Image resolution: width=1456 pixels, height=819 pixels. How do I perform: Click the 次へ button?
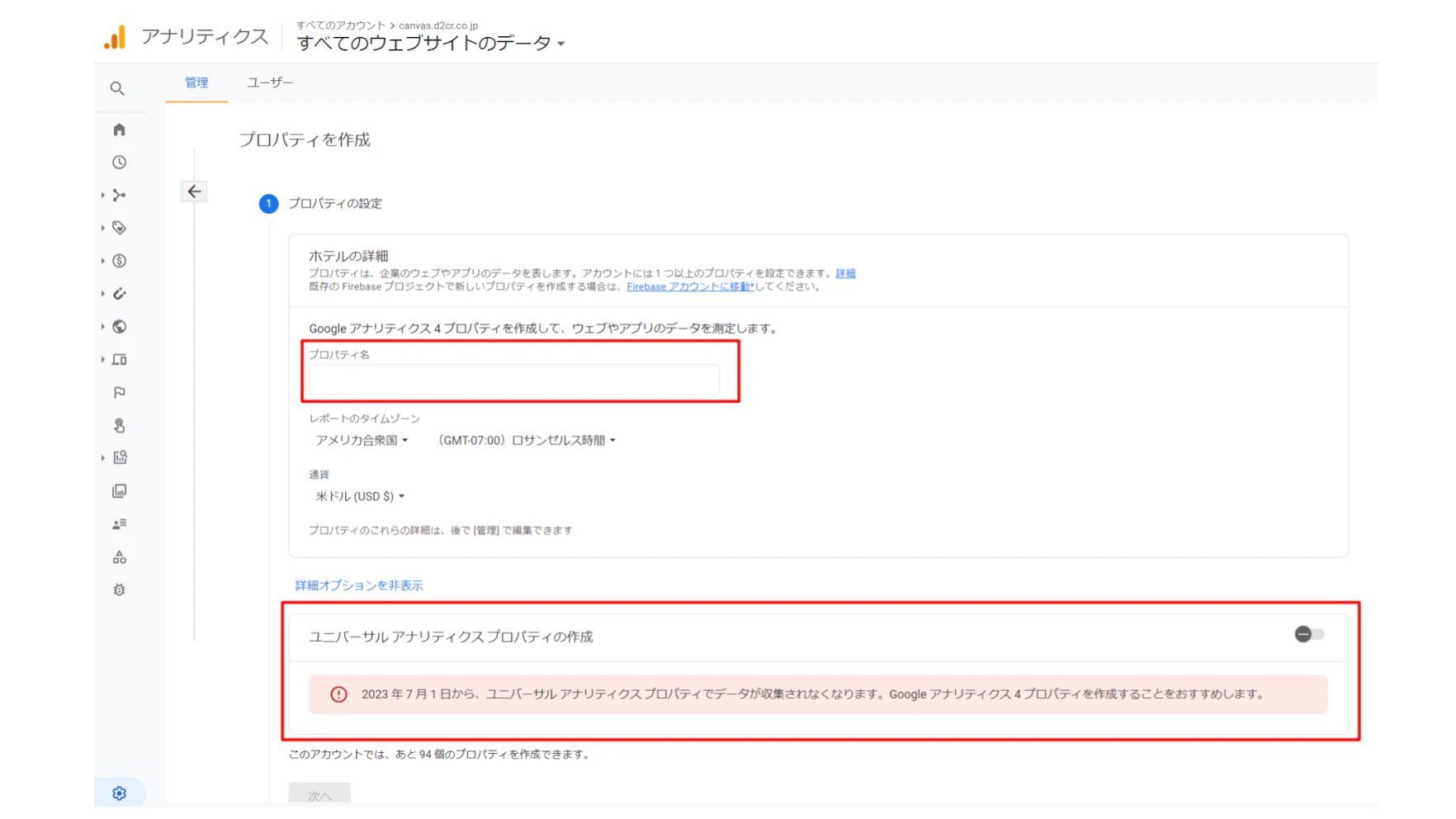[x=319, y=794]
